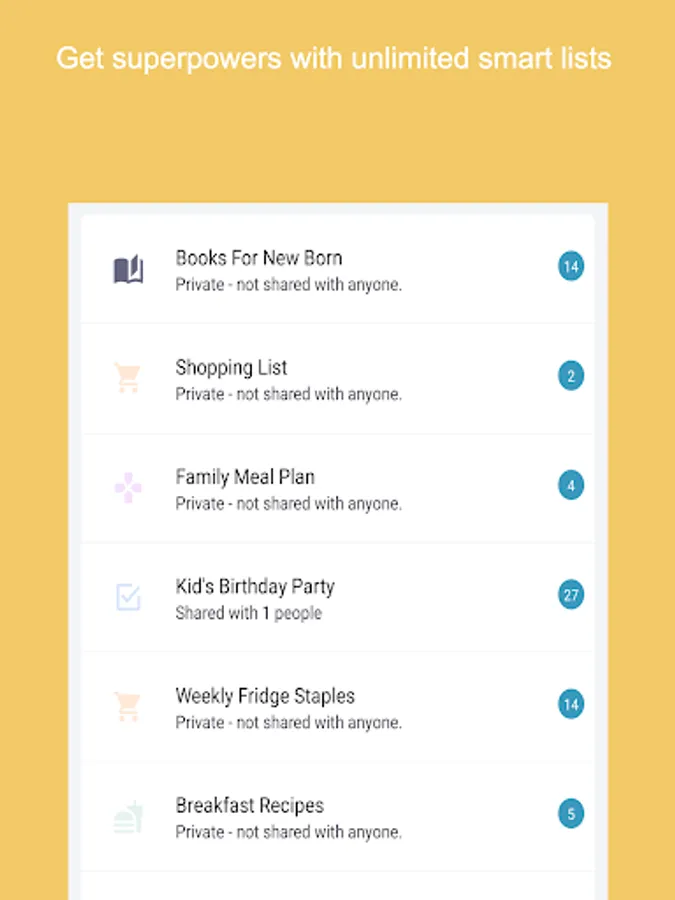This screenshot has width=675, height=900.
Task: Select the Weekly Fridge Staples title
Action: (265, 696)
